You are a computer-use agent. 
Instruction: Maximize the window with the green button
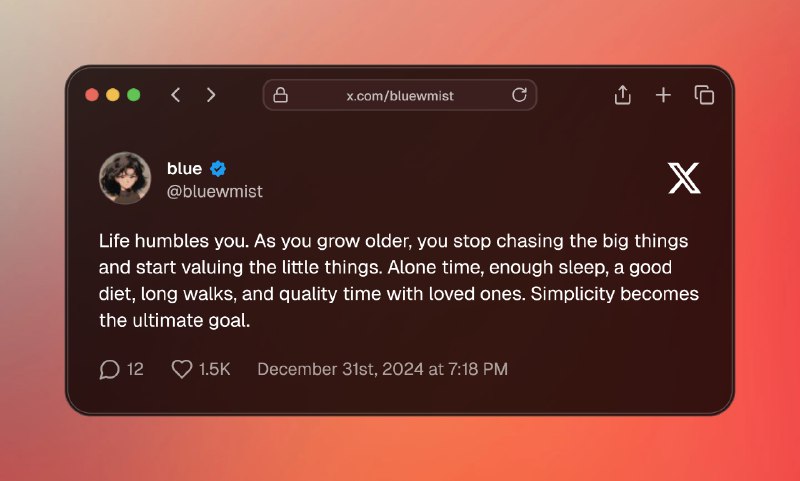(x=134, y=95)
